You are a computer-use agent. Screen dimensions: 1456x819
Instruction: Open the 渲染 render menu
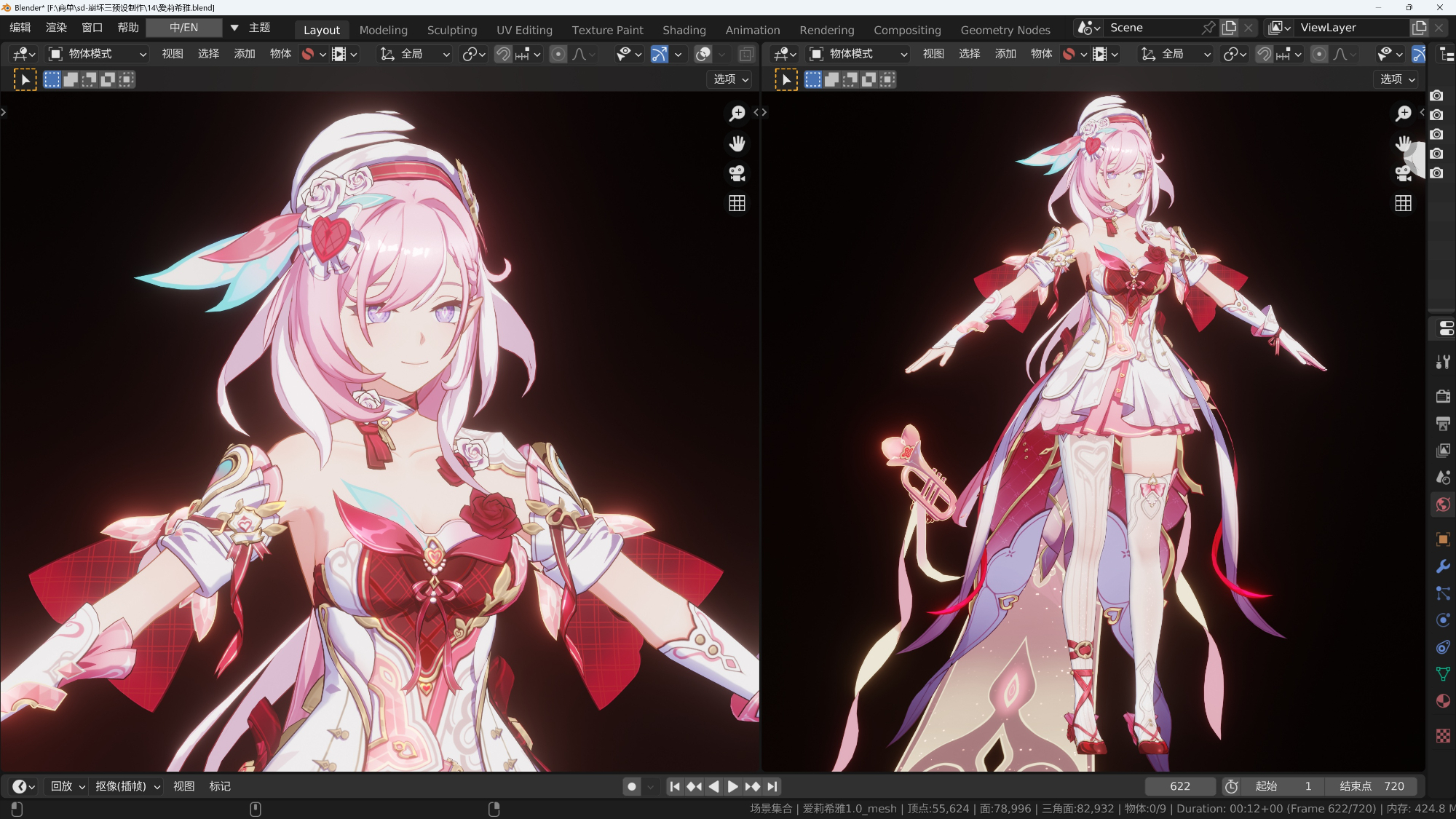click(56, 28)
